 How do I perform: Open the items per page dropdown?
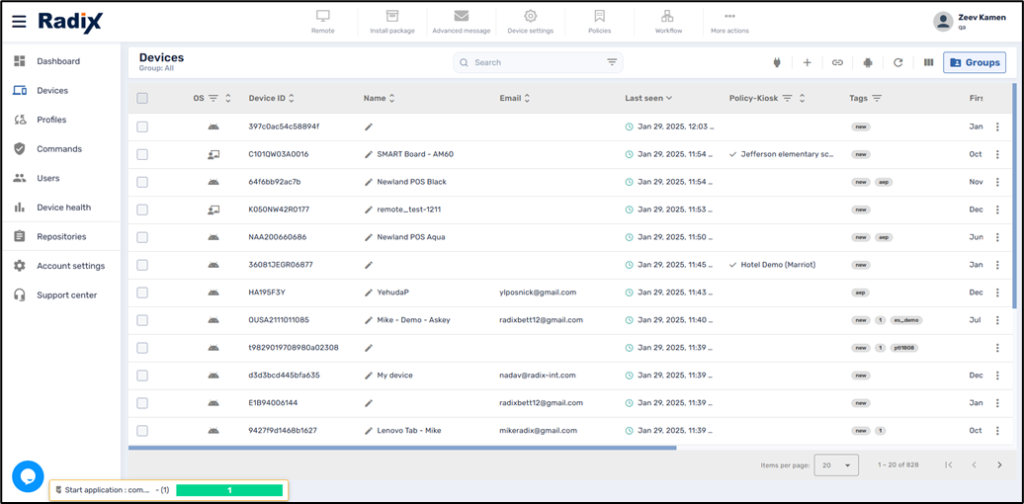click(x=836, y=465)
